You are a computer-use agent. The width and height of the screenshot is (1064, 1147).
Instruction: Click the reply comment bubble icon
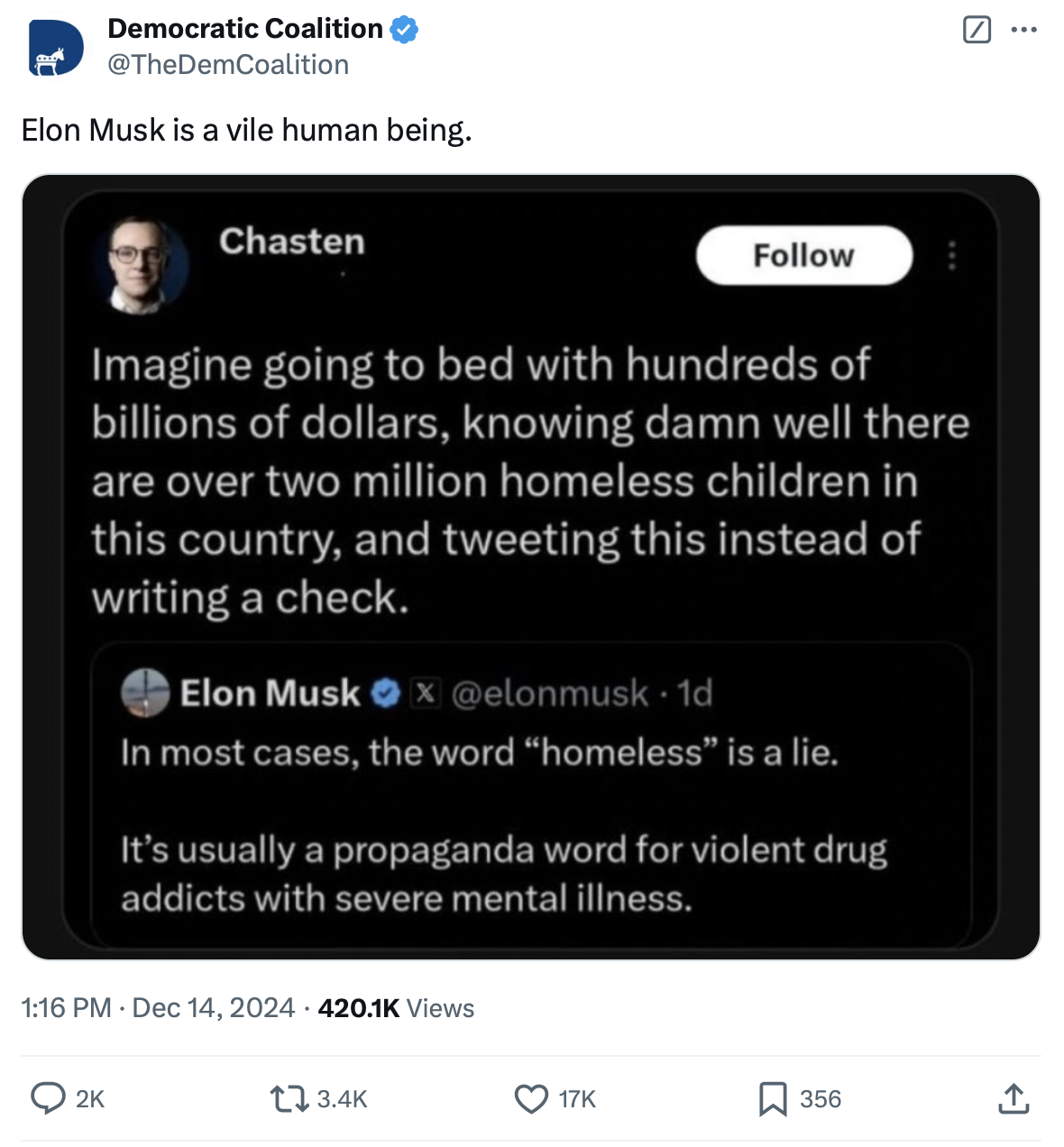pyautogui.click(x=48, y=1098)
